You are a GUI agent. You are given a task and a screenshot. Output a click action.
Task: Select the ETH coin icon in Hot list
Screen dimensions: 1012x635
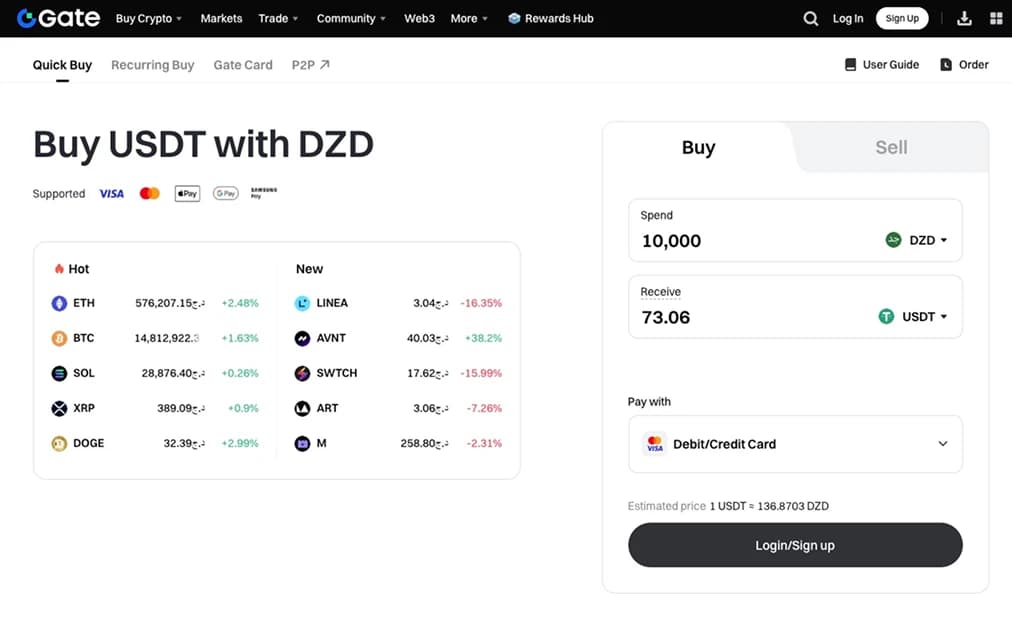(x=59, y=303)
